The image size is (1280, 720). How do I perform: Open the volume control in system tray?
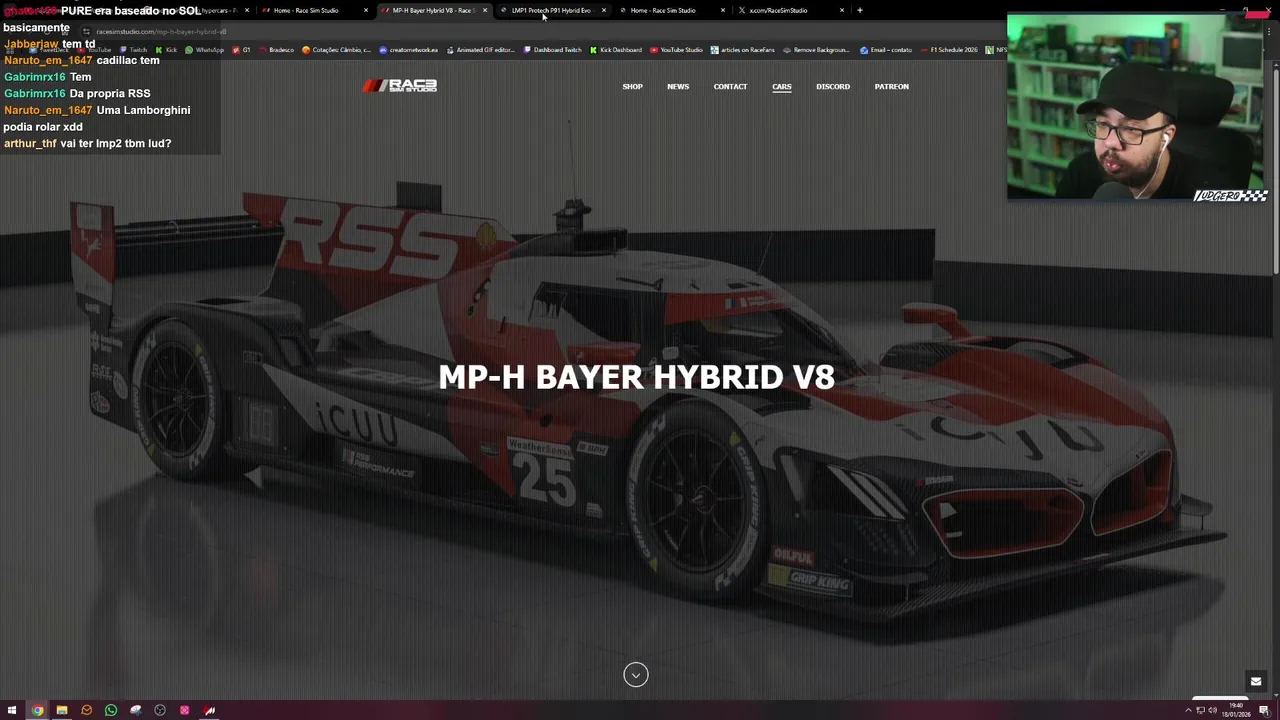[1213, 711]
